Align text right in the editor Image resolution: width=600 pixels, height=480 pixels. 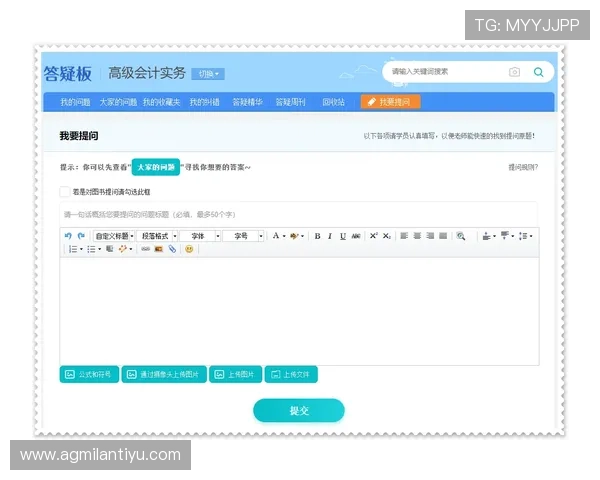coord(430,236)
